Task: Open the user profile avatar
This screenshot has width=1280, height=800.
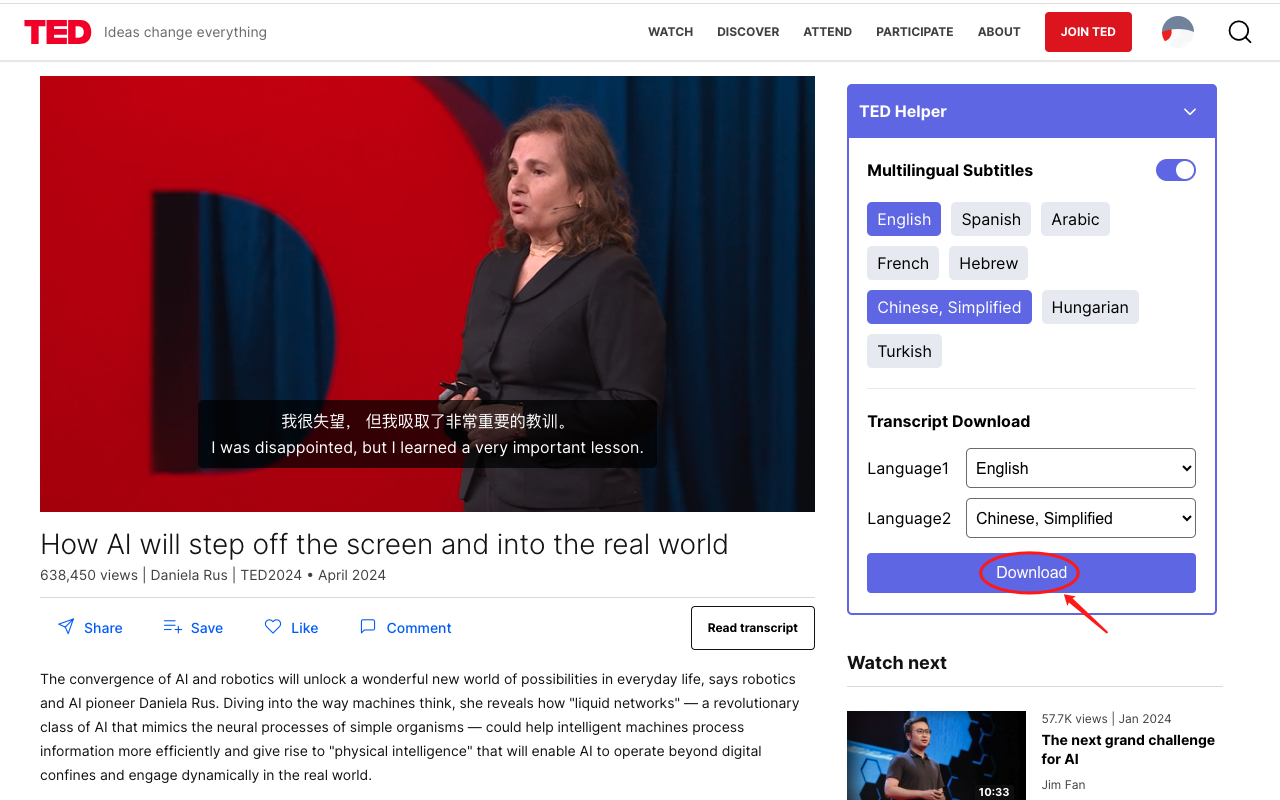Action: (x=1178, y=32)
